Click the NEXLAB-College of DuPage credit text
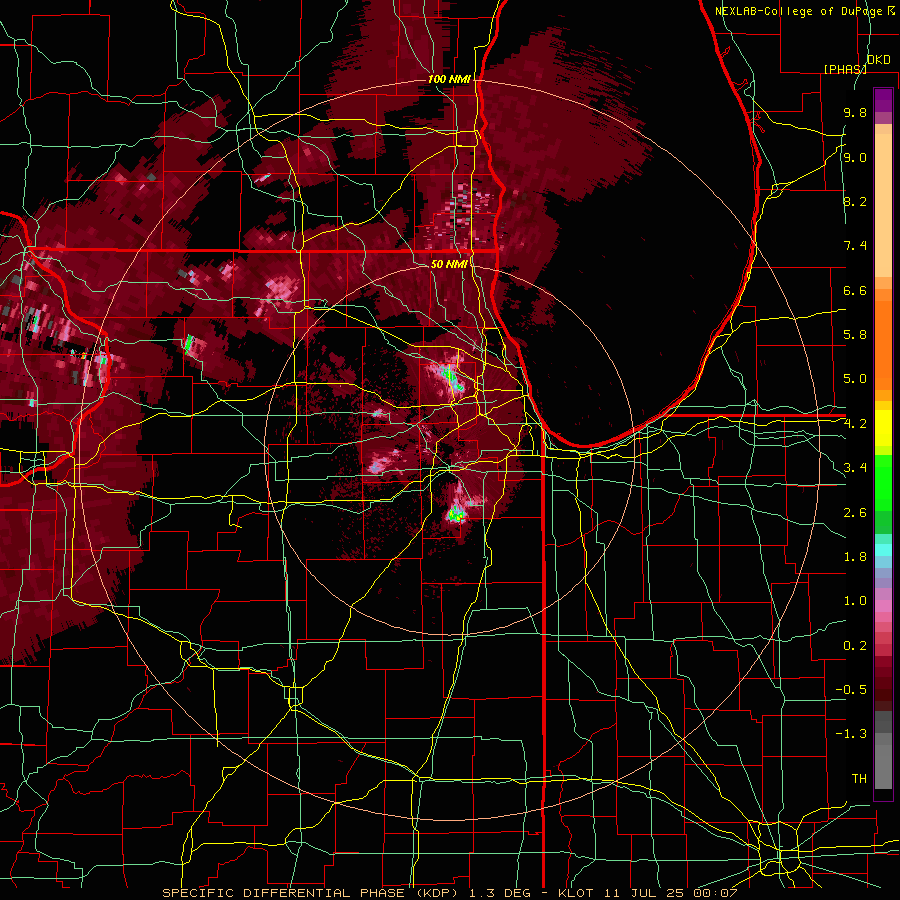900x900 pixels. [798, 11]
